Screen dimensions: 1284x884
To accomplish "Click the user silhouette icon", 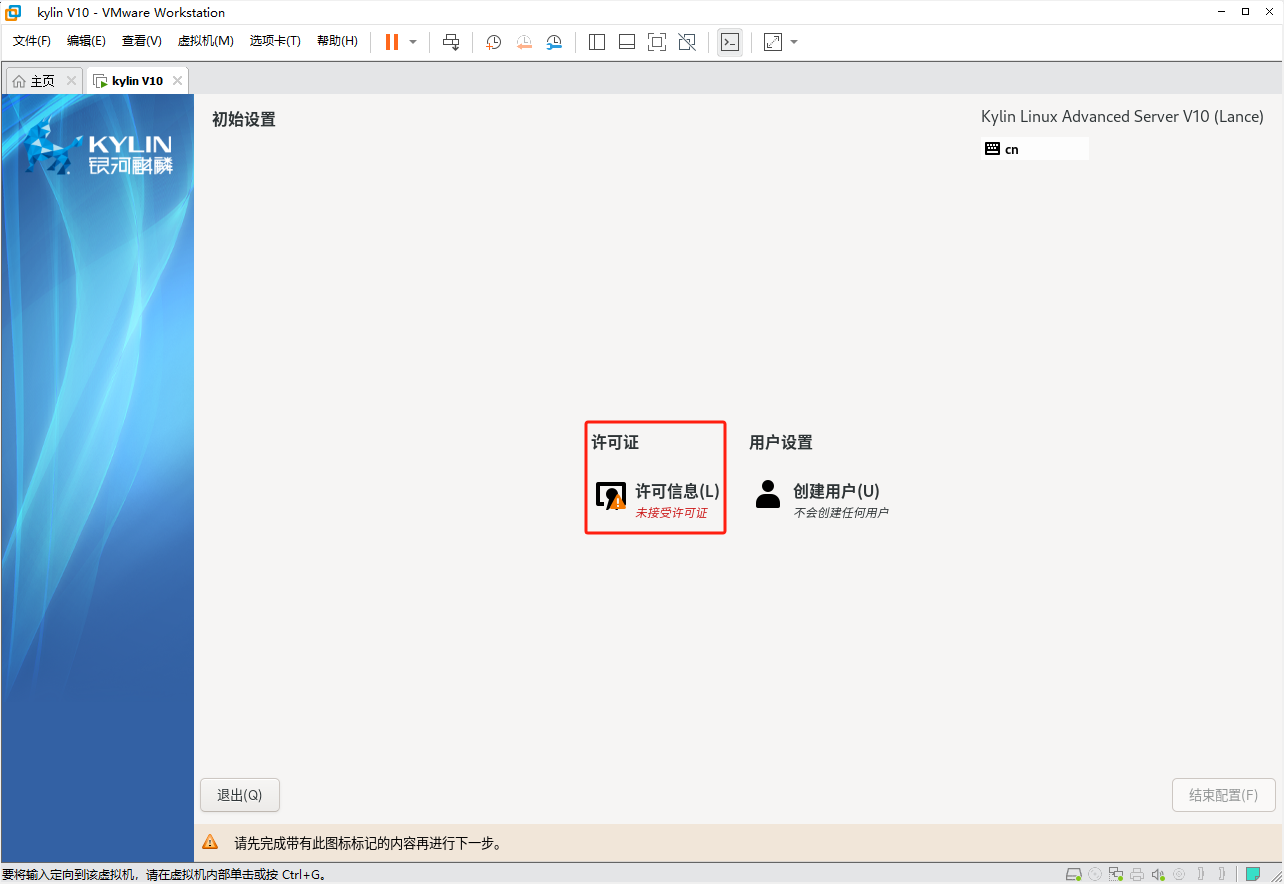I will pyautogui.click(x=768, y=494).
